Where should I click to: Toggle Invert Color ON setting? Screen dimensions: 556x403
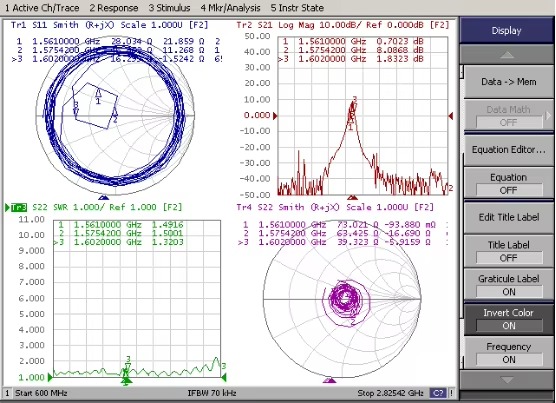click(x=508, y=319)
